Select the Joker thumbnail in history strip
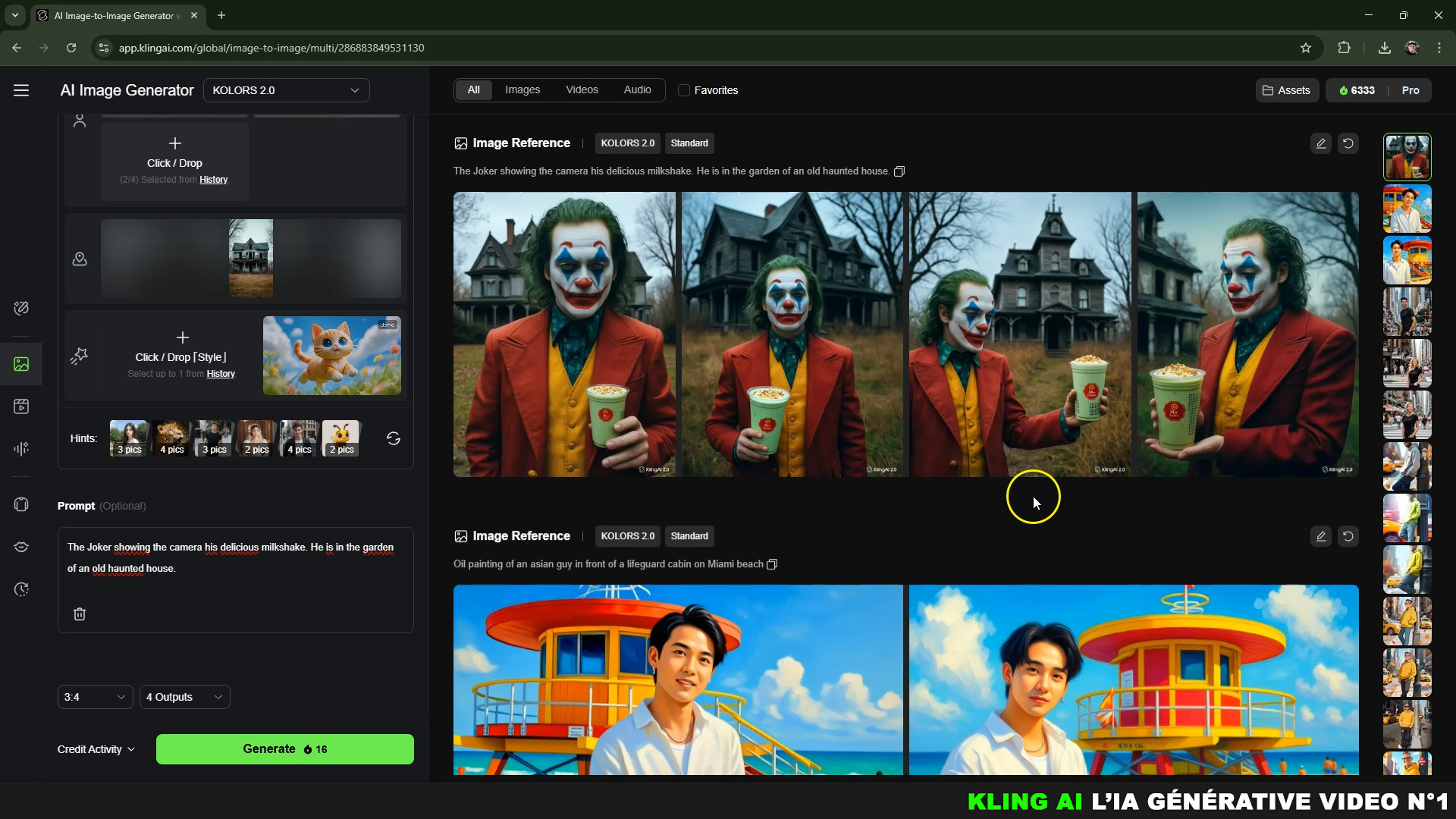The height and width of the screenshot is (819, 1456). [1407, 157]
